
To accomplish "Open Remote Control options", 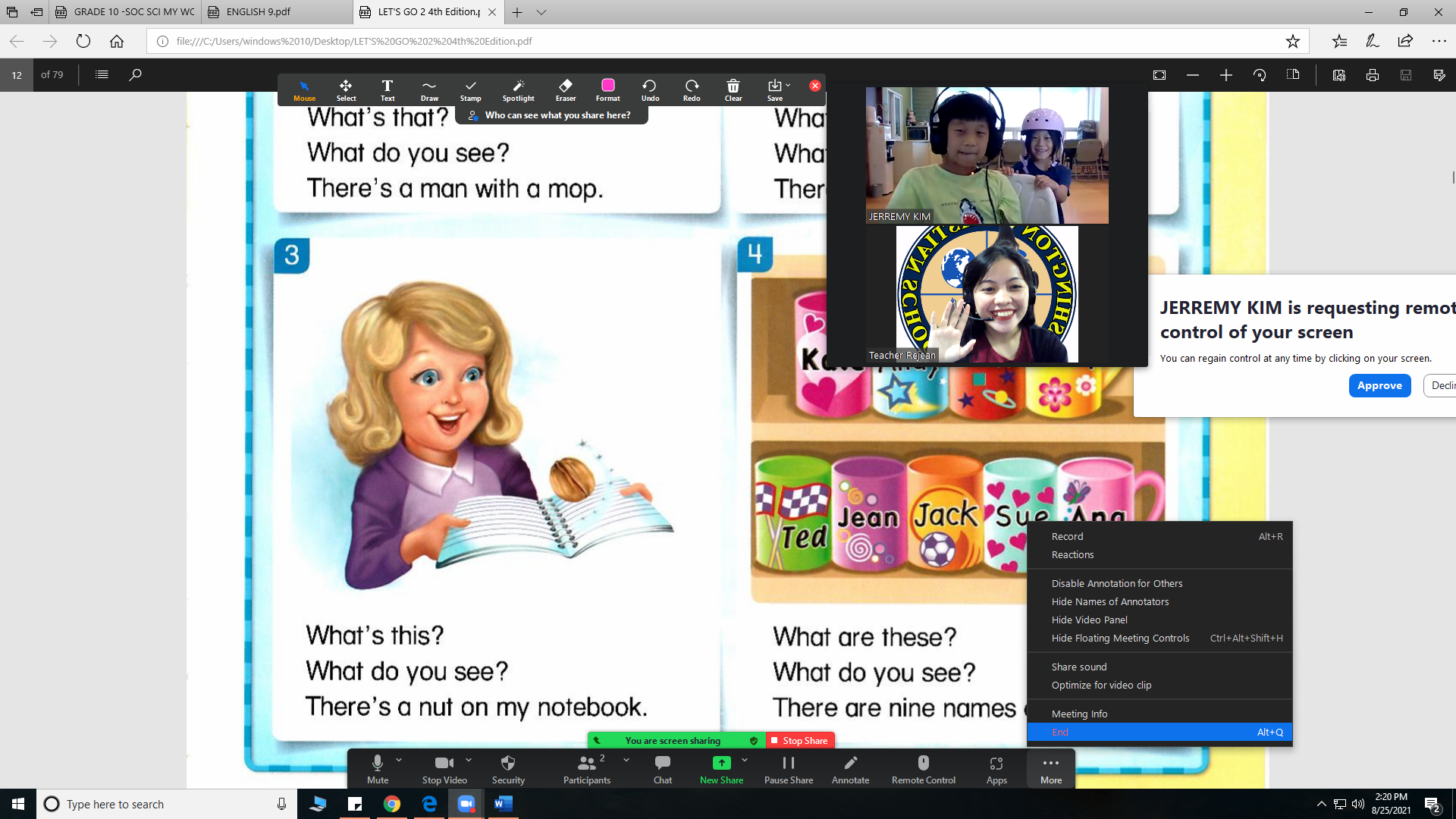I will [924, 769].
